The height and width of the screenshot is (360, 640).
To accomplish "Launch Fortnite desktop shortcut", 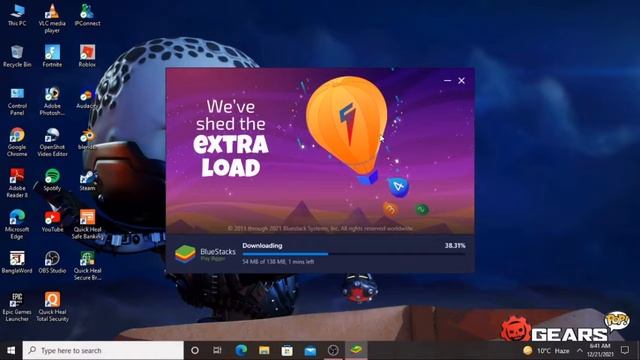I will click(52, 56).
